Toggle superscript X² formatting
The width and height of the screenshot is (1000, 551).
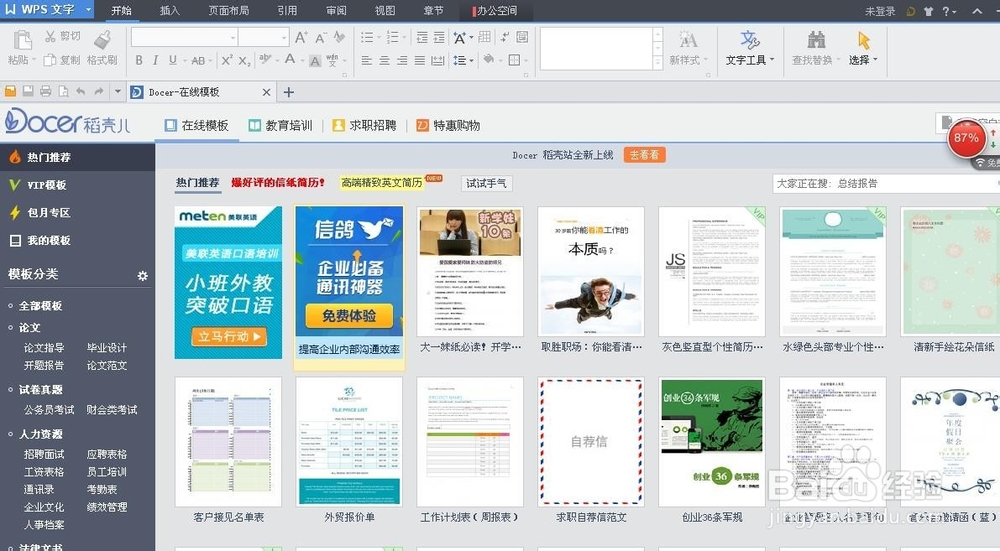tap(226, 60)
